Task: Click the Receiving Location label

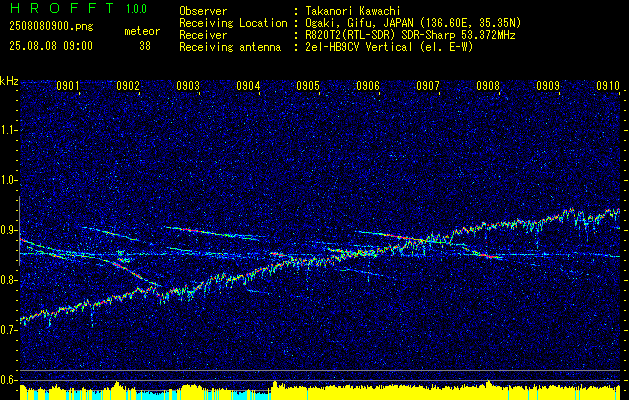Action: pyautogui.click(x=233, y=23)
